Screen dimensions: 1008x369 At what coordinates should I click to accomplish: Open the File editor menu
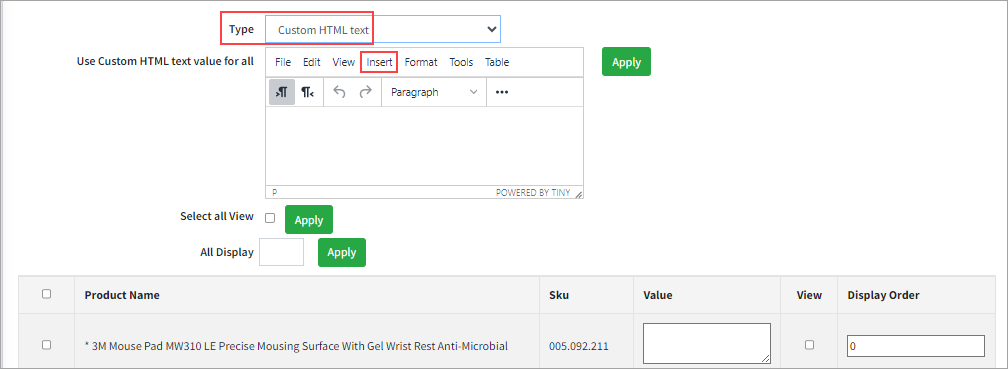coord(283,62)
